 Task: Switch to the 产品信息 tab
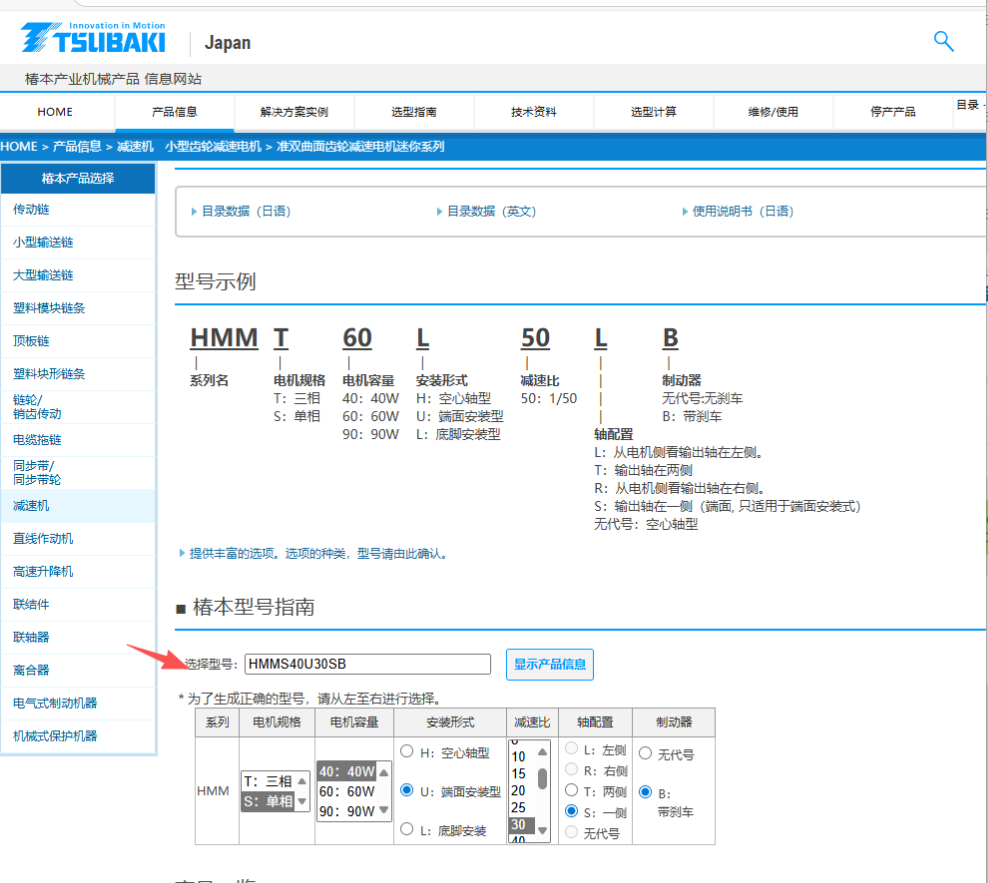point(173,112)
